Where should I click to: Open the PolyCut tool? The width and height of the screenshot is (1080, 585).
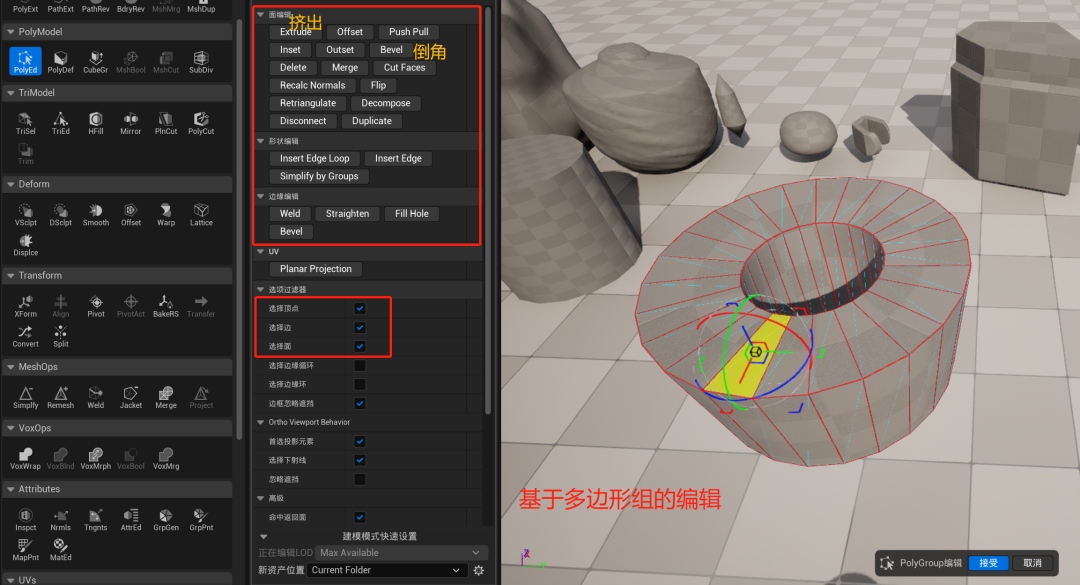coord(200,123)
